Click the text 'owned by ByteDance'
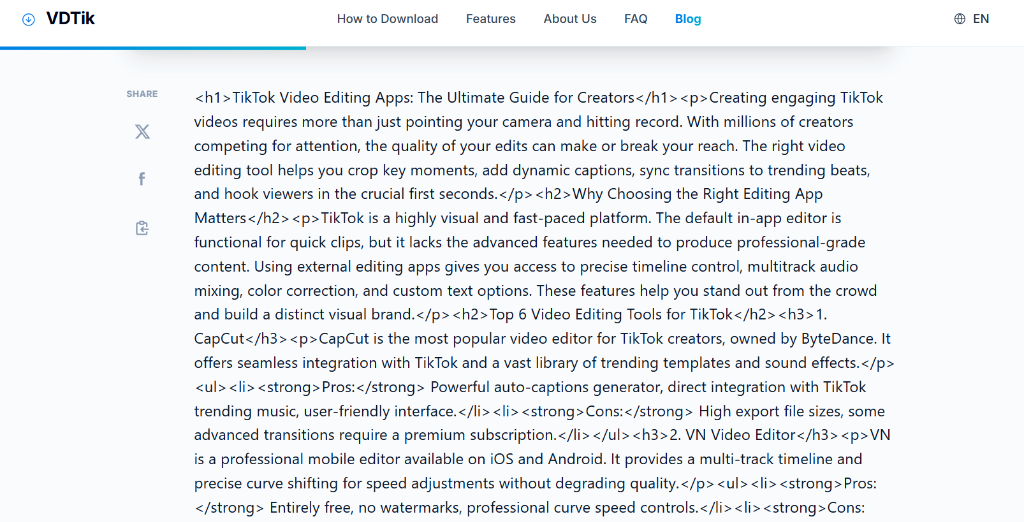 tap(804, 339)
